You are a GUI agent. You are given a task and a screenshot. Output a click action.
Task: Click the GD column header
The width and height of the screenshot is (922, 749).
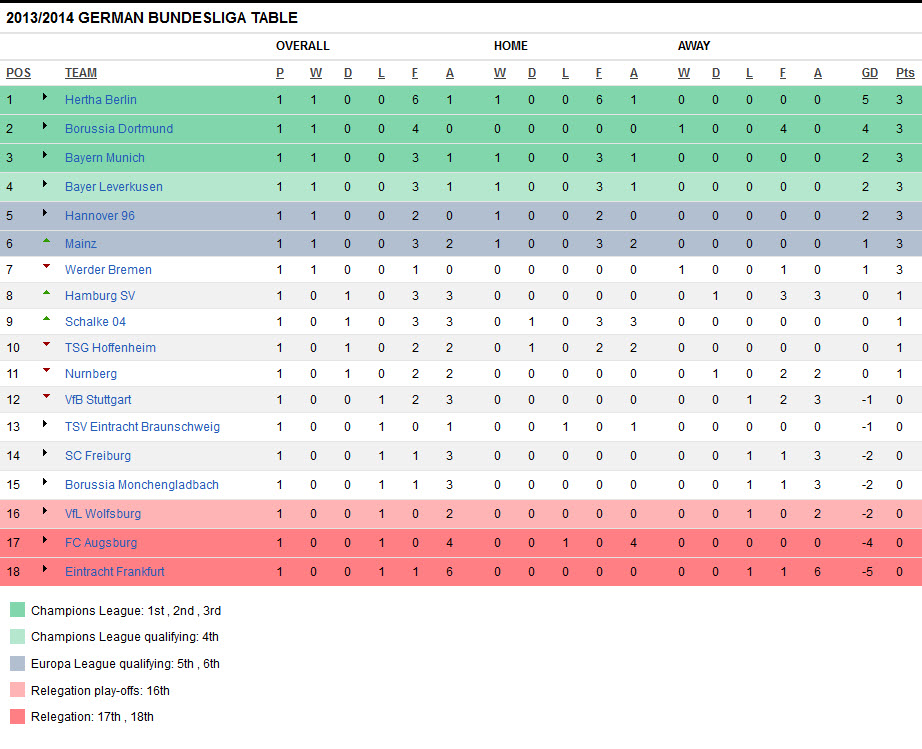point(870,73)
